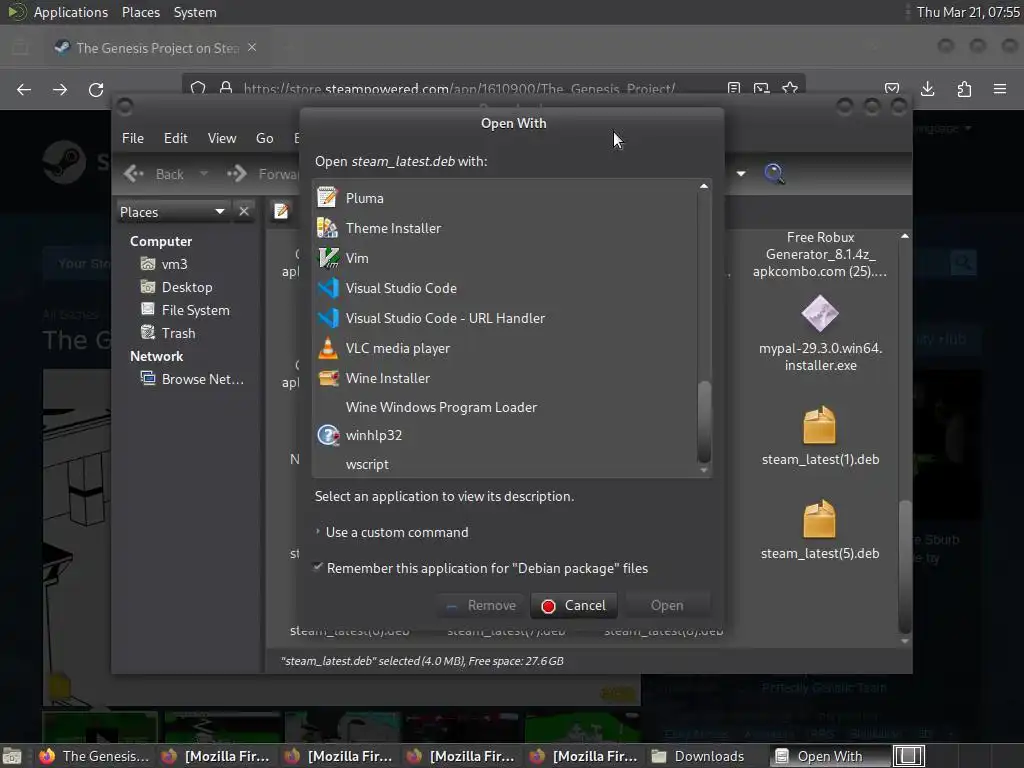This screenshot has height=768, width=1024.
Task: Select Free Robux Generator file label
Action: point(820,254)
